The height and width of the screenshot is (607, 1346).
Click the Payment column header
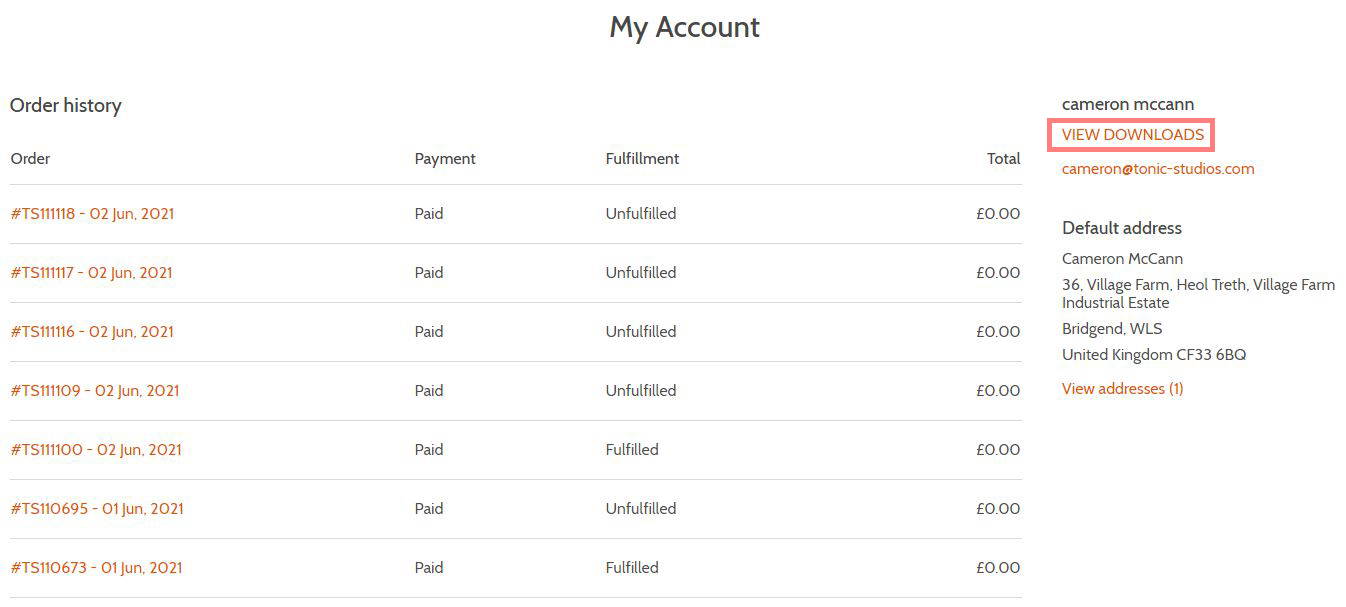click(x=445, y=158)
